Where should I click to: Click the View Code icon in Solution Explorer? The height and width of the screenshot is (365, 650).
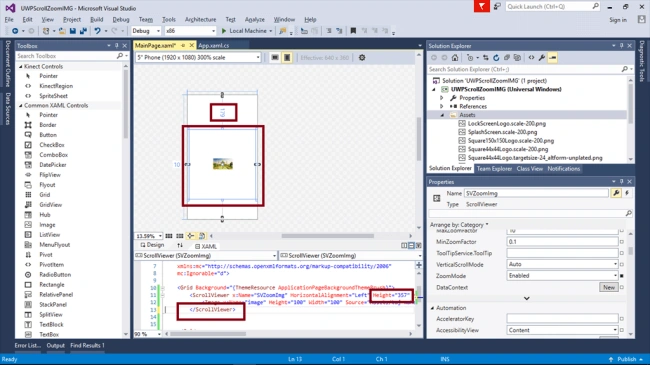(531, 58)
